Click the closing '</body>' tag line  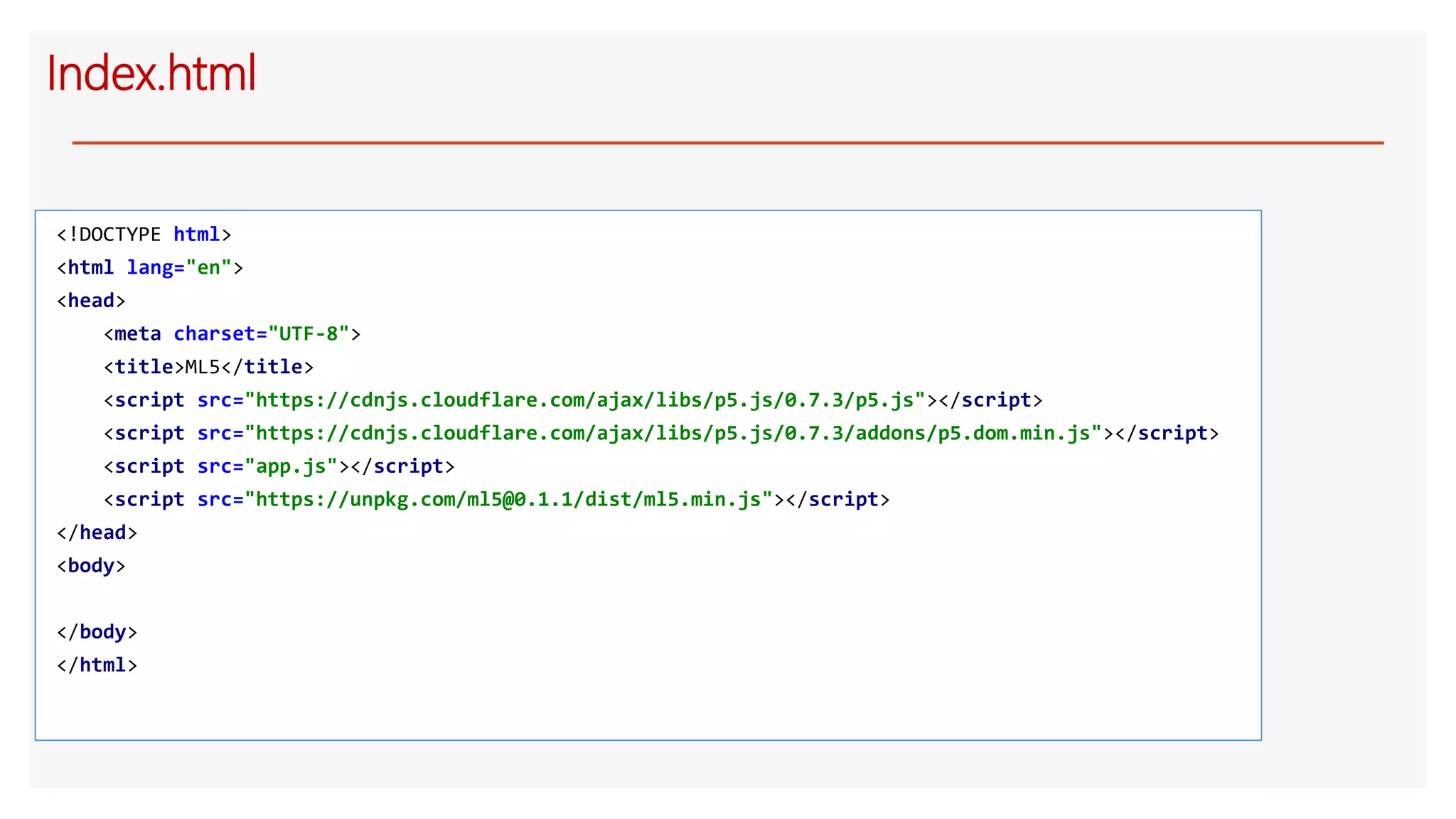click(x=97, y=632)
